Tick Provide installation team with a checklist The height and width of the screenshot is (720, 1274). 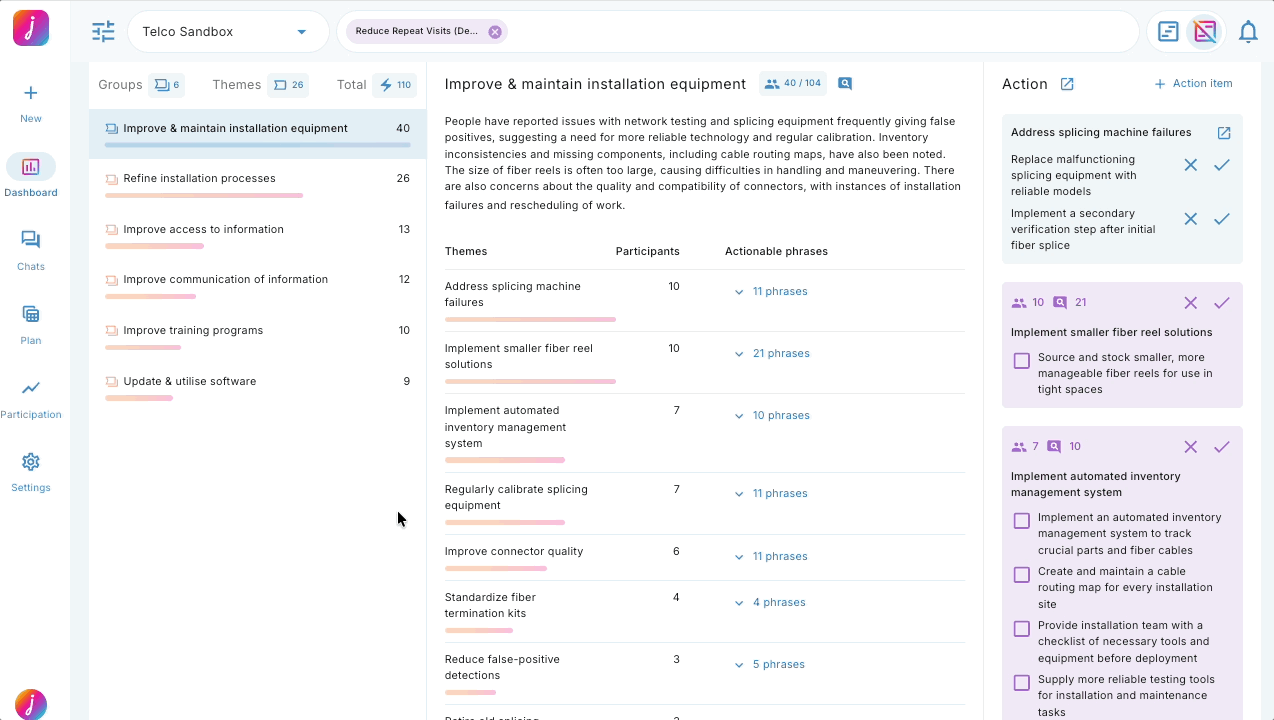(x=1021, y=629)
